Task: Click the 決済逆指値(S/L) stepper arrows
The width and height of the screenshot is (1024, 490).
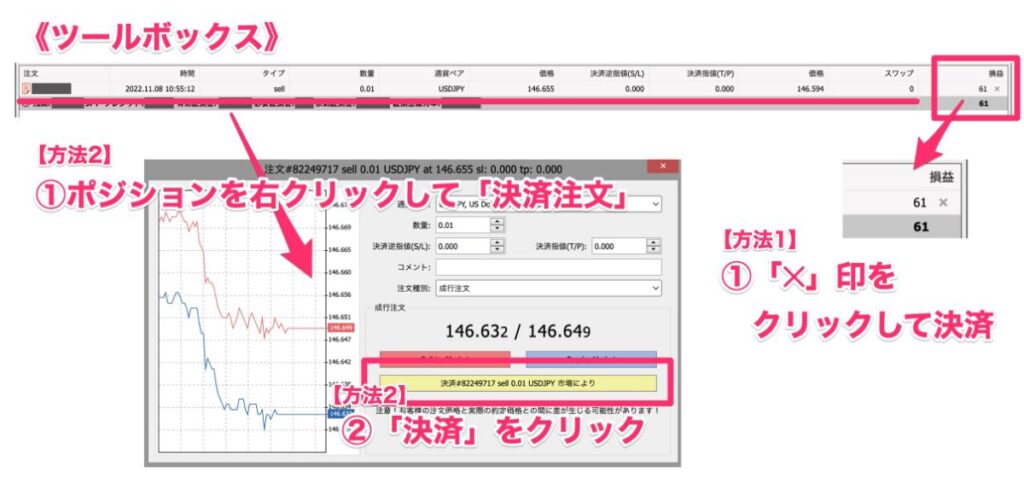Action: [497, 246]
